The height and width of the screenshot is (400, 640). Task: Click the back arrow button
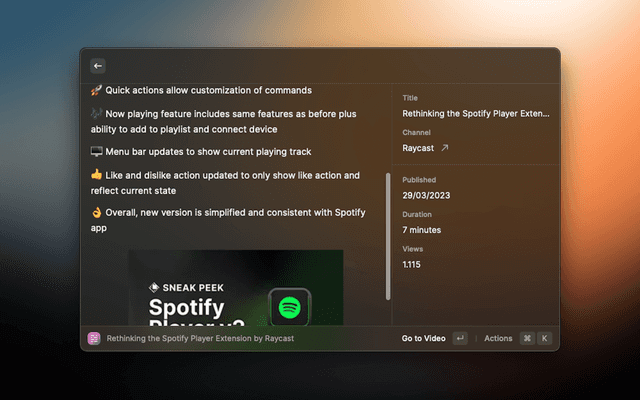coord(98,66)
